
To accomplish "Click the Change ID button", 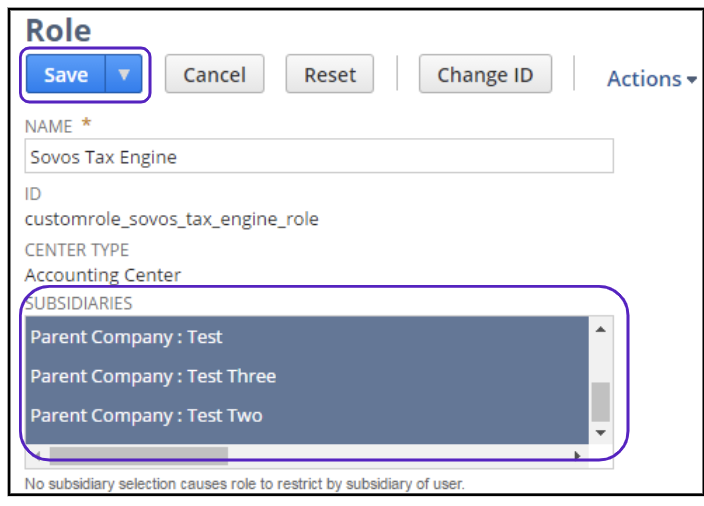I will 485,75.
